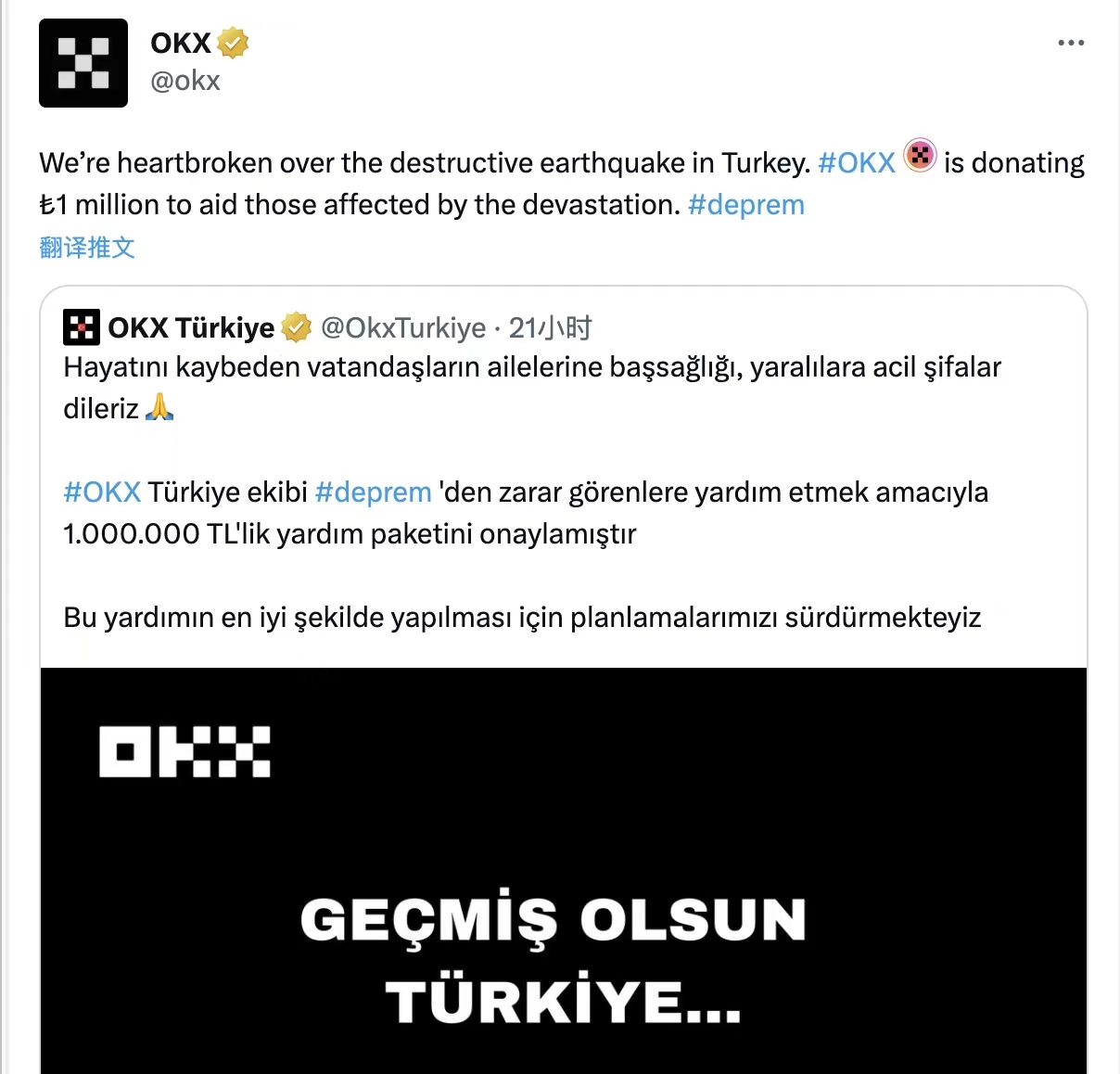Open the @OkxTurkiye handle
Screen dimensions: 1120x1074
(403, 327)
